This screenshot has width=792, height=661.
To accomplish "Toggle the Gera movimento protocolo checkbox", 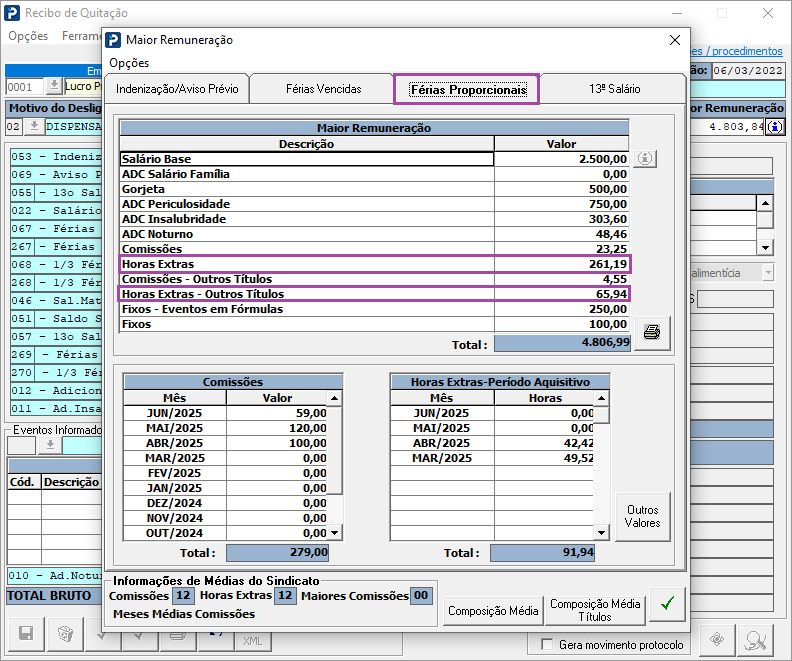I will pos(547,644).
